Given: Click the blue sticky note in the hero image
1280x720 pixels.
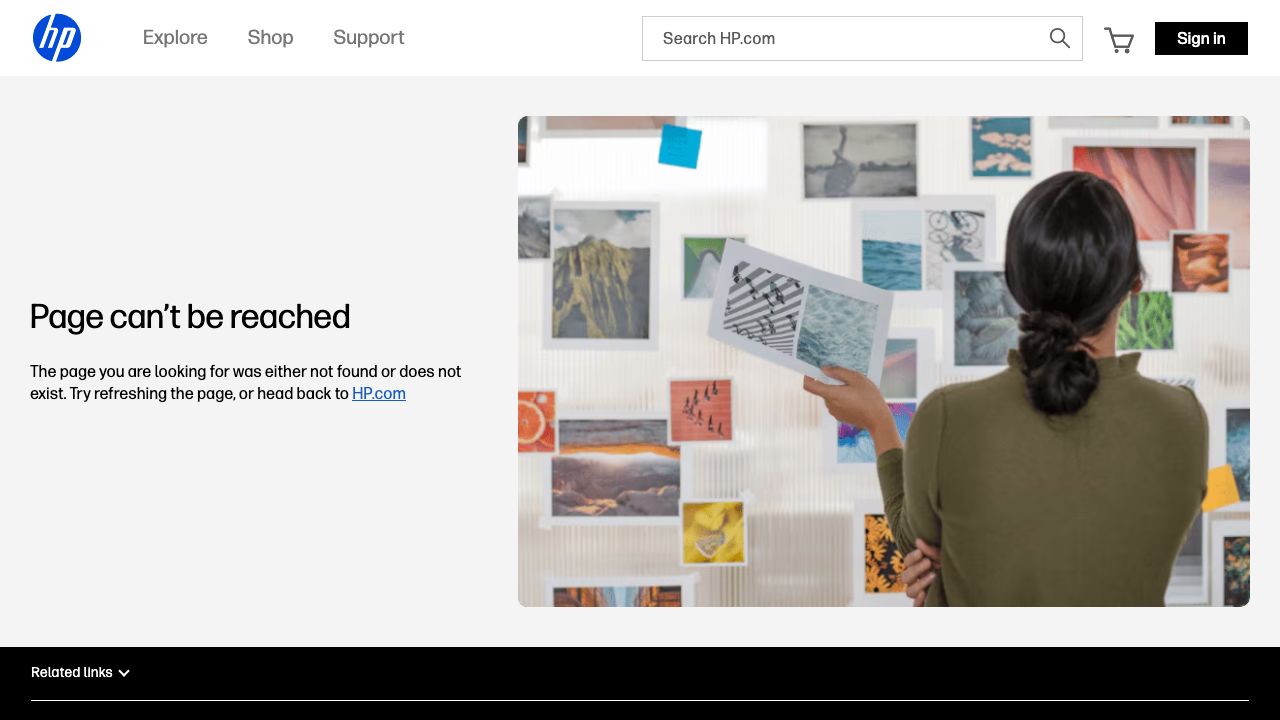Looking at the screenshot, I should tap(679, 146).
